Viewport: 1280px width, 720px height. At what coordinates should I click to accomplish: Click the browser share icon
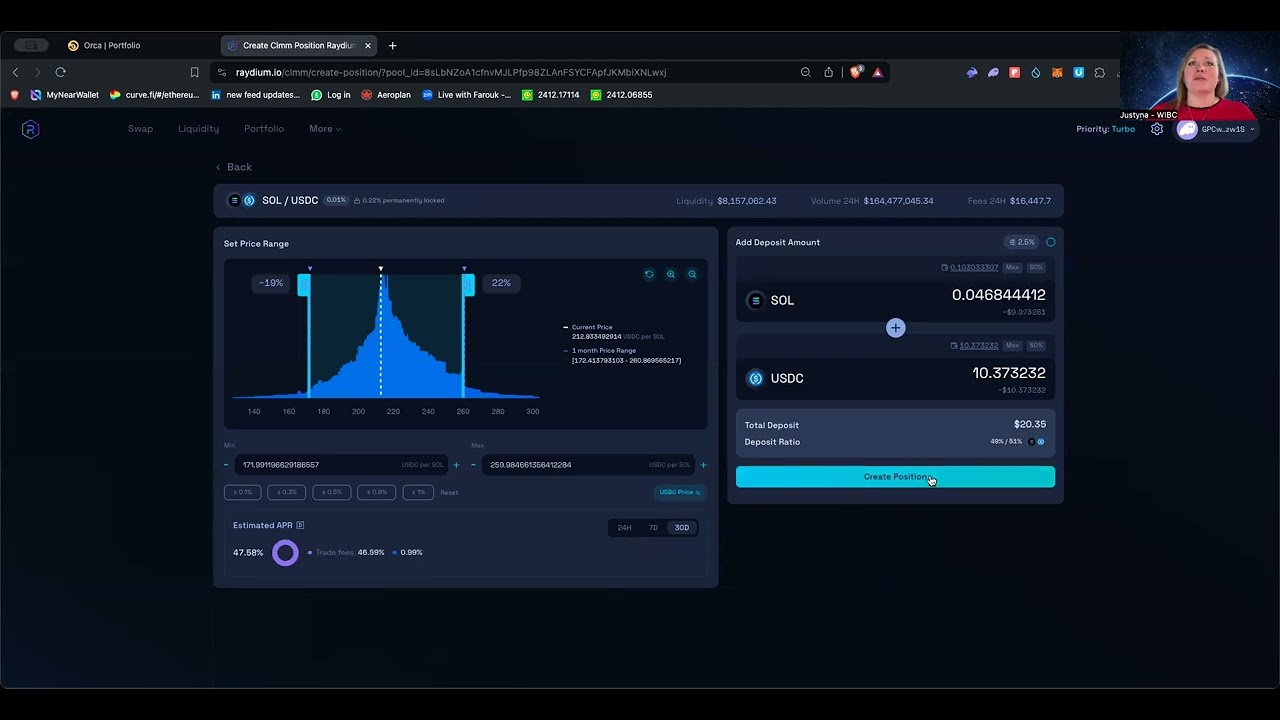tap(828, 72)
